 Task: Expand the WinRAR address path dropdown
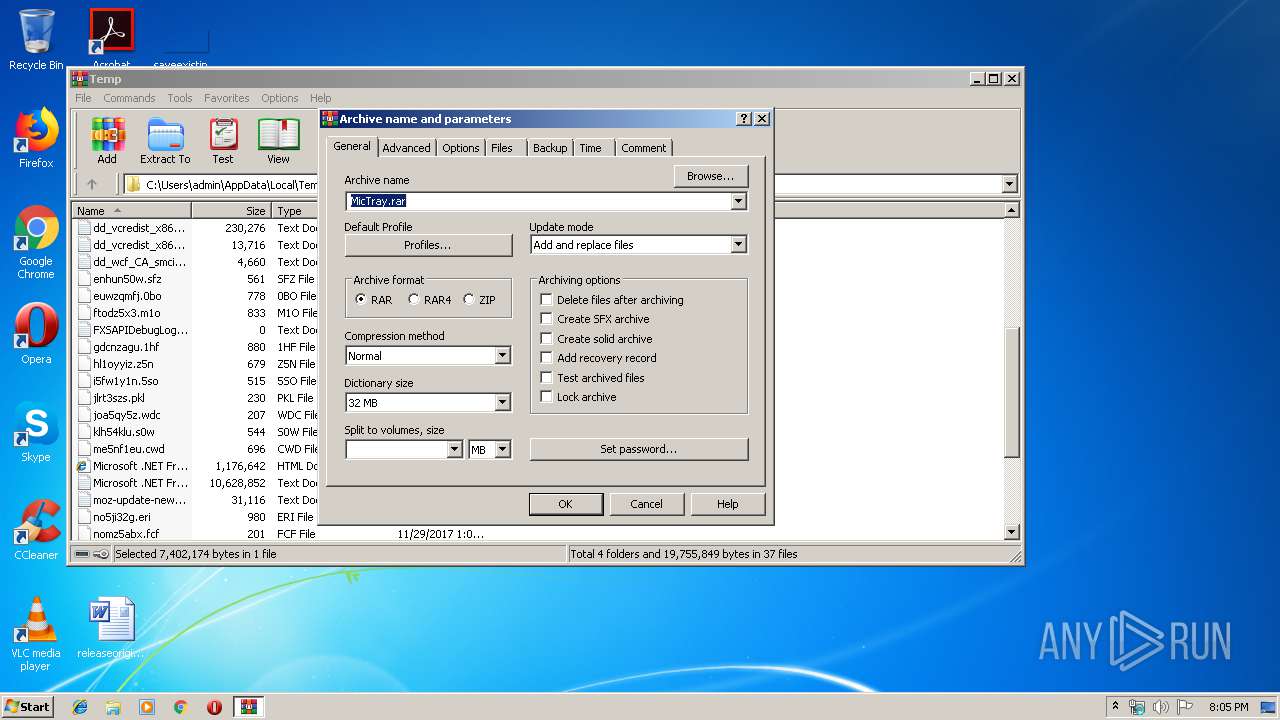[x=1009, y=184]
